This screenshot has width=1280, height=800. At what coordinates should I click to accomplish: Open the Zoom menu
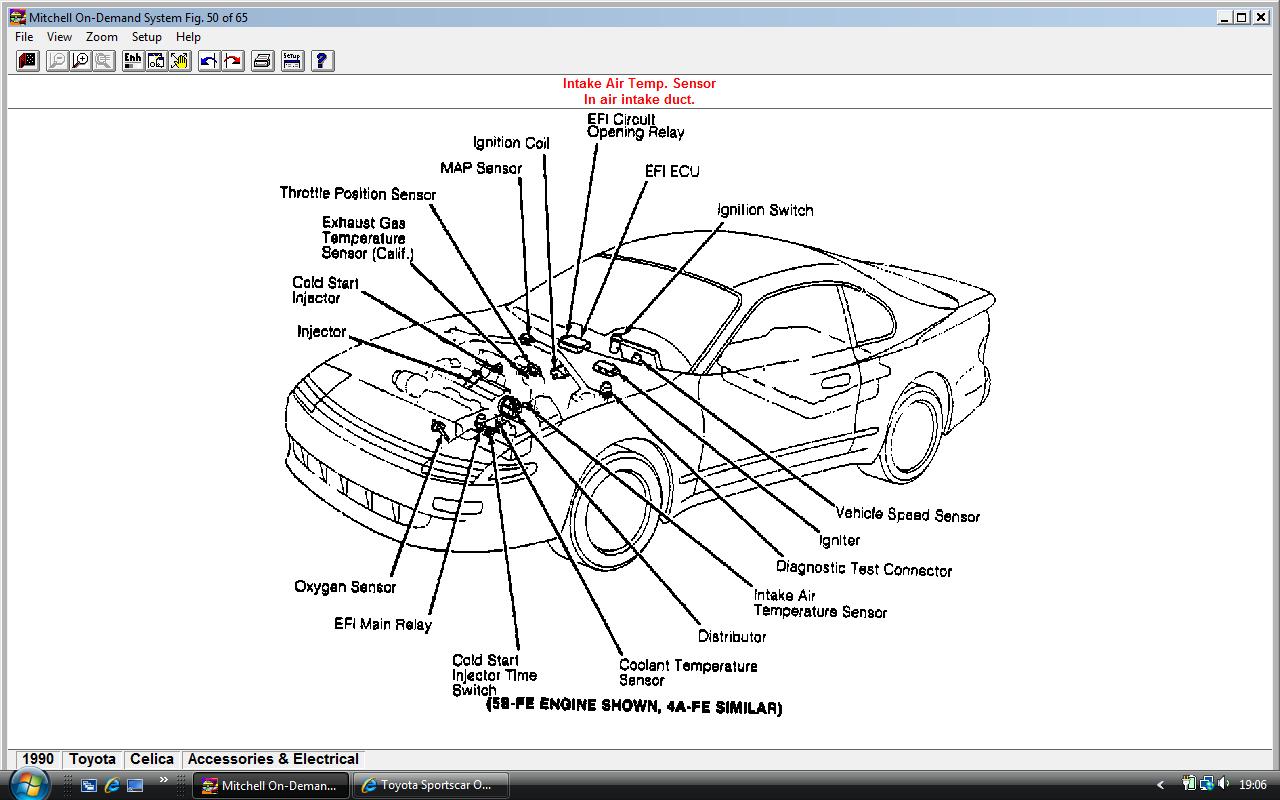[x=101, y=37]
